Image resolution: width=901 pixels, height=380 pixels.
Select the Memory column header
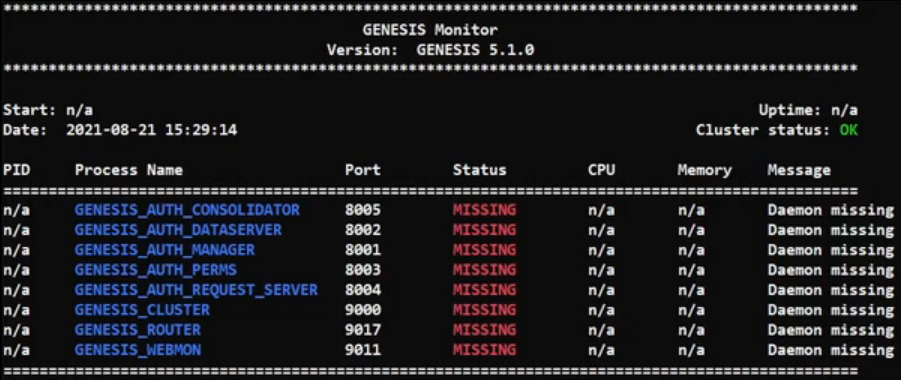[704, 170]
